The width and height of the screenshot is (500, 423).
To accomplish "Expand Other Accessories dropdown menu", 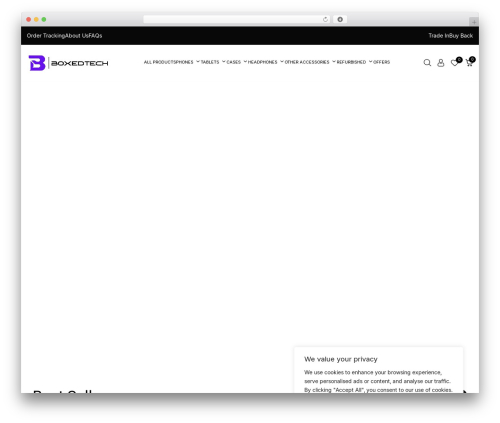I will click(310, 62).
